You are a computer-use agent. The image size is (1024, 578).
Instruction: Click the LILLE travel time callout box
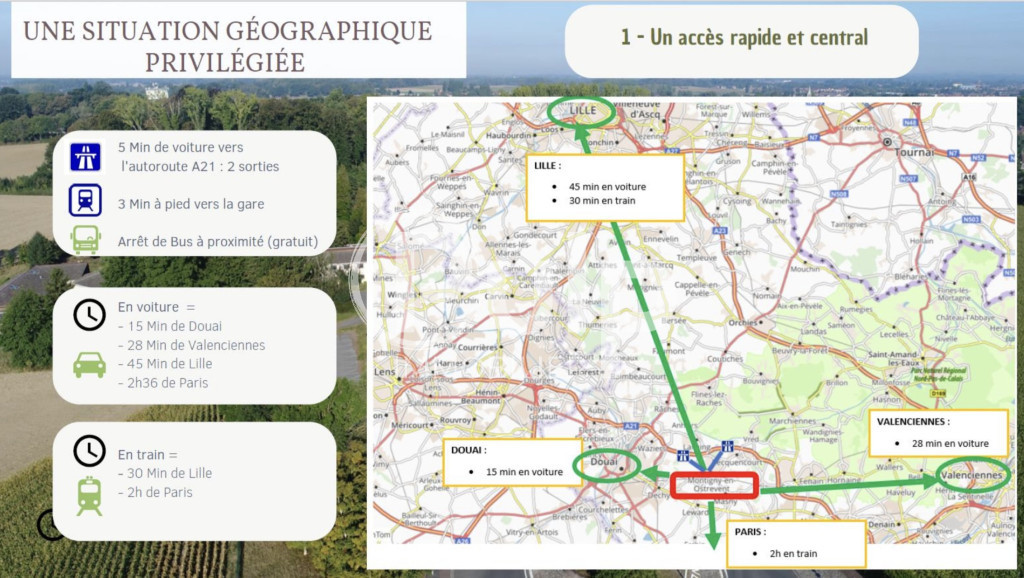click(x=605, y=187)
